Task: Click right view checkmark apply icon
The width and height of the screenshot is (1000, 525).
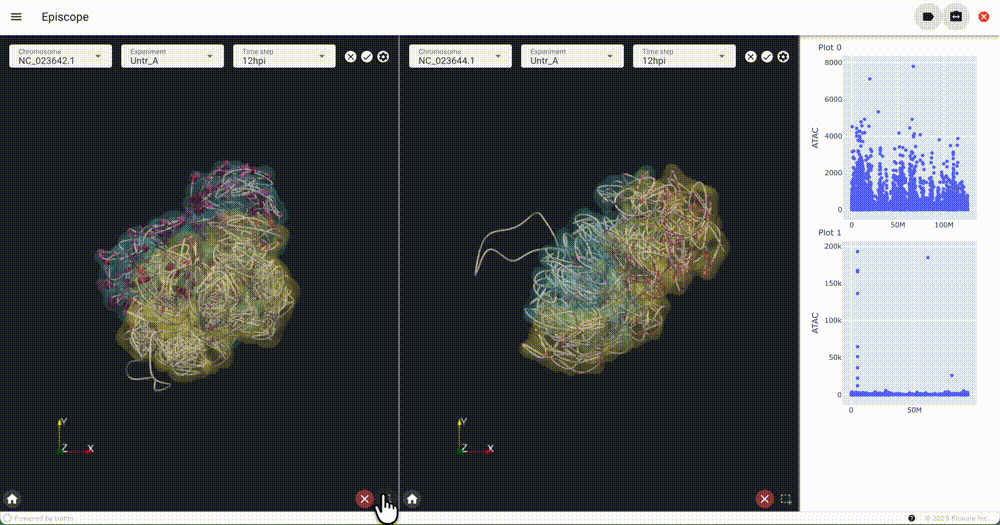Action: 767,57
